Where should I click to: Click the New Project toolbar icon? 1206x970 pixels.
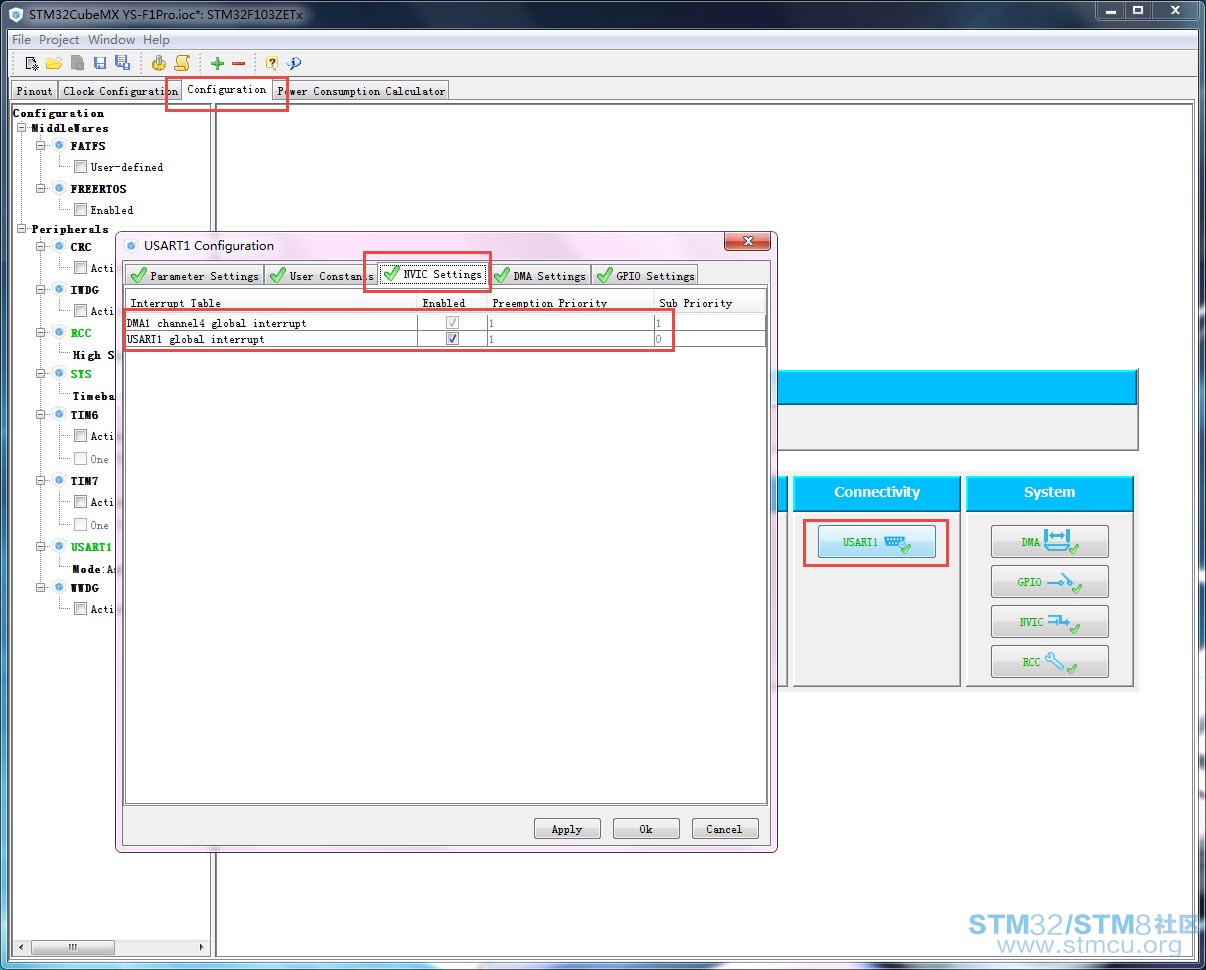(32, 63)
